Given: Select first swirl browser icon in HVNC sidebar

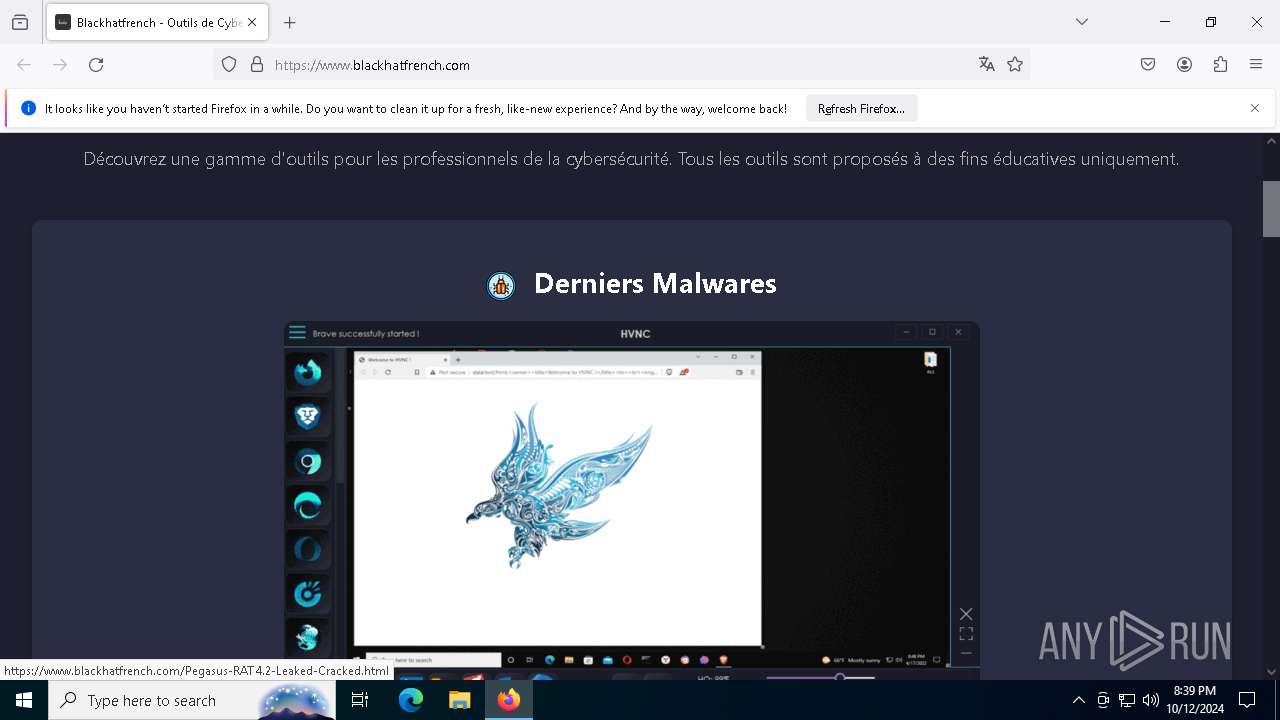Looking at the screenshot, I should [x=308, y=372].
